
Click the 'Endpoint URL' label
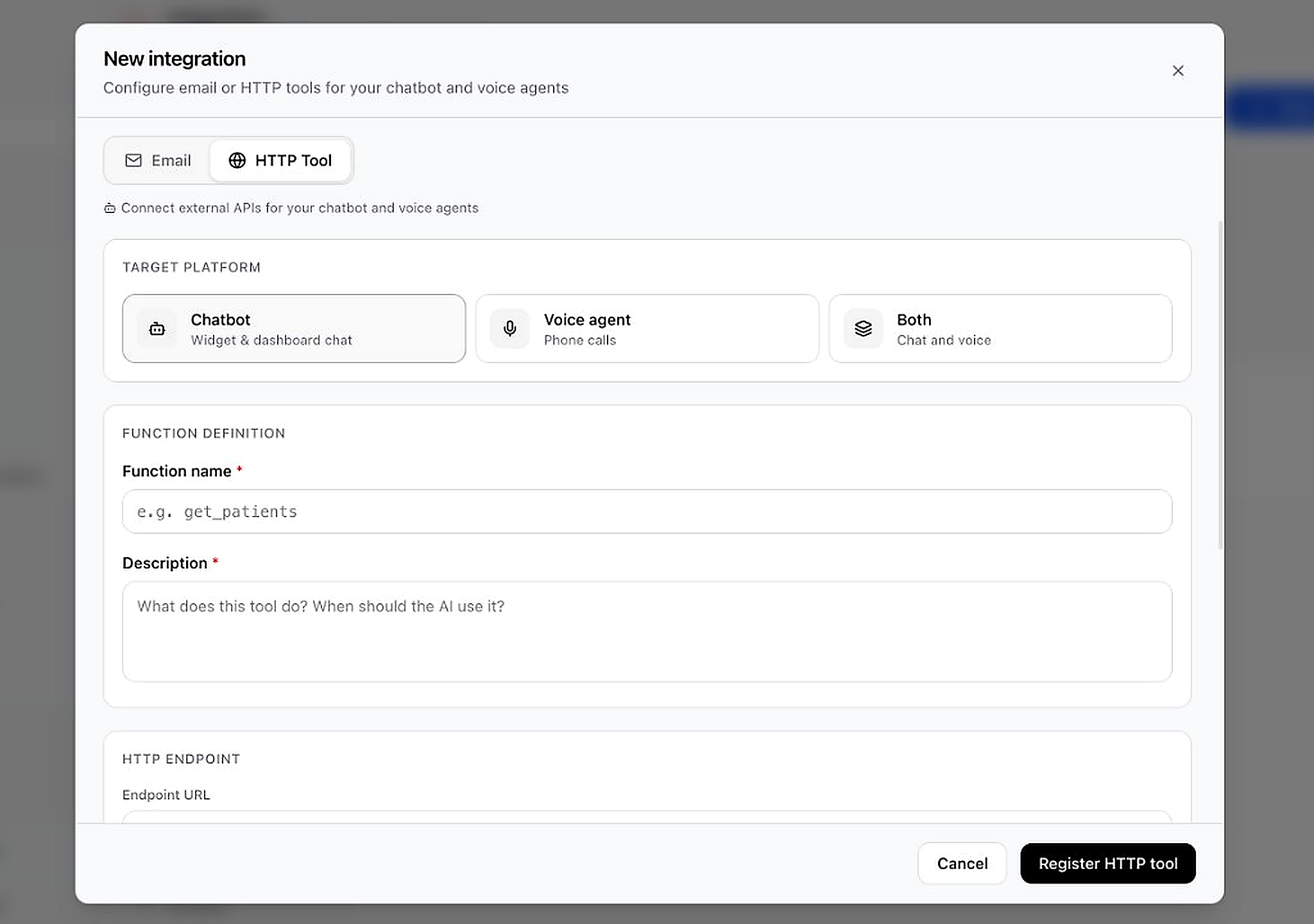tap(166, 794)
